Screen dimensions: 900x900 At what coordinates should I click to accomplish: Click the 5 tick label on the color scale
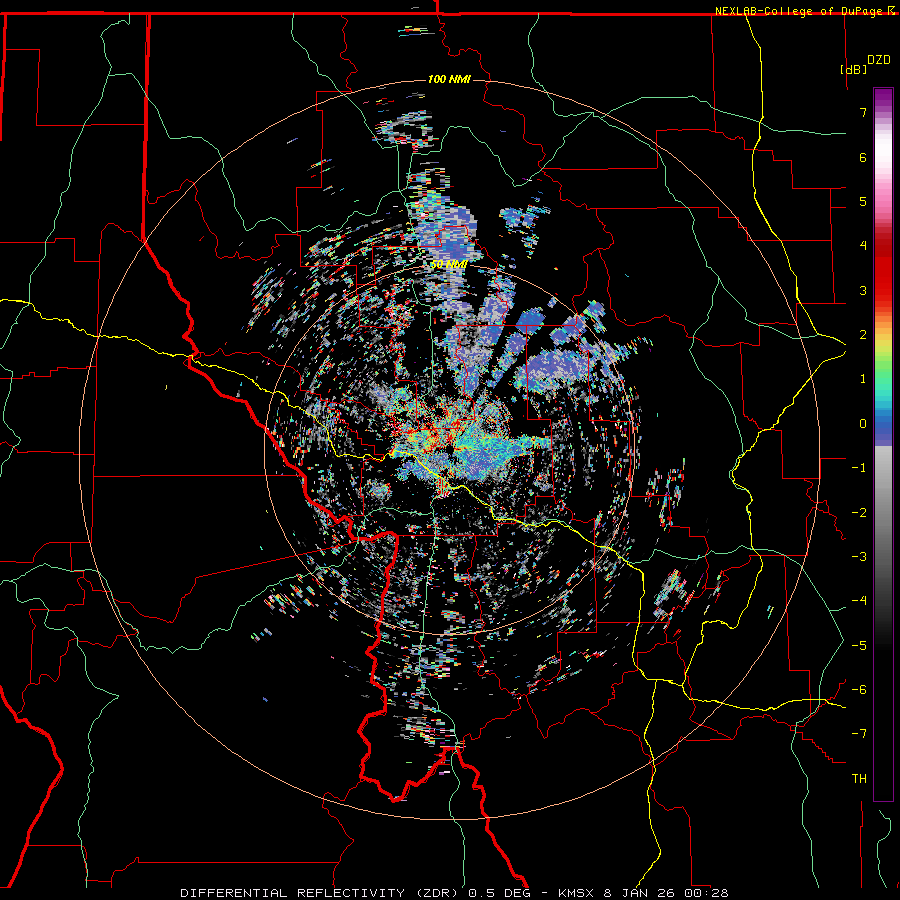coord(863,201)
